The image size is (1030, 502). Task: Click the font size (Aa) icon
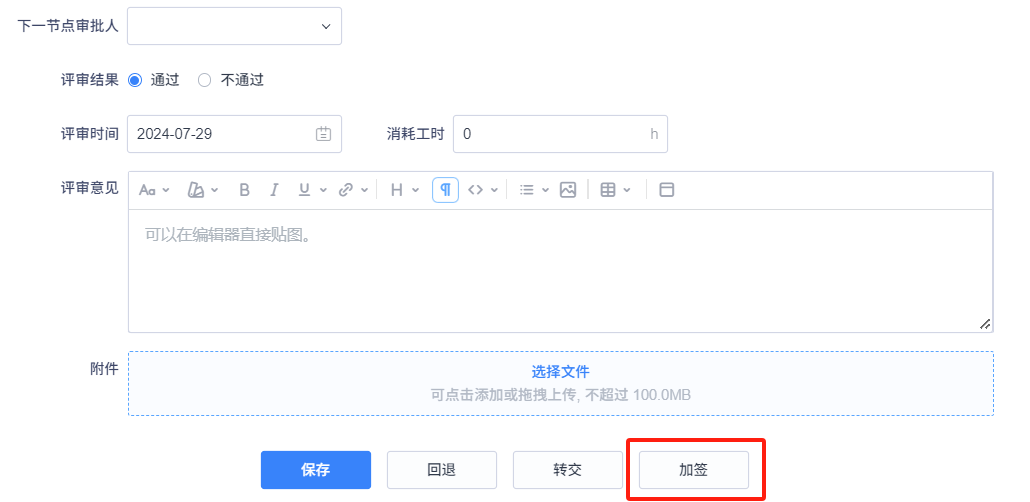click(147, 190)
